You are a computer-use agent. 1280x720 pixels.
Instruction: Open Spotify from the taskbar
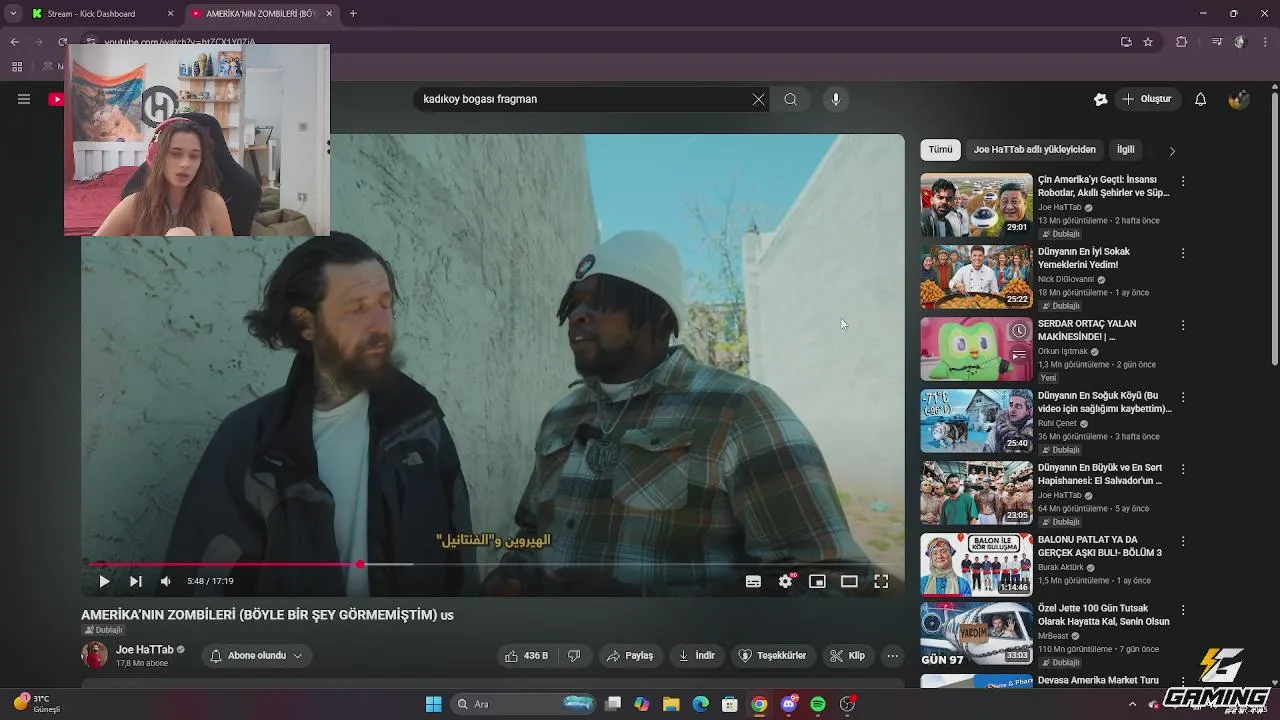pos(818,704)
